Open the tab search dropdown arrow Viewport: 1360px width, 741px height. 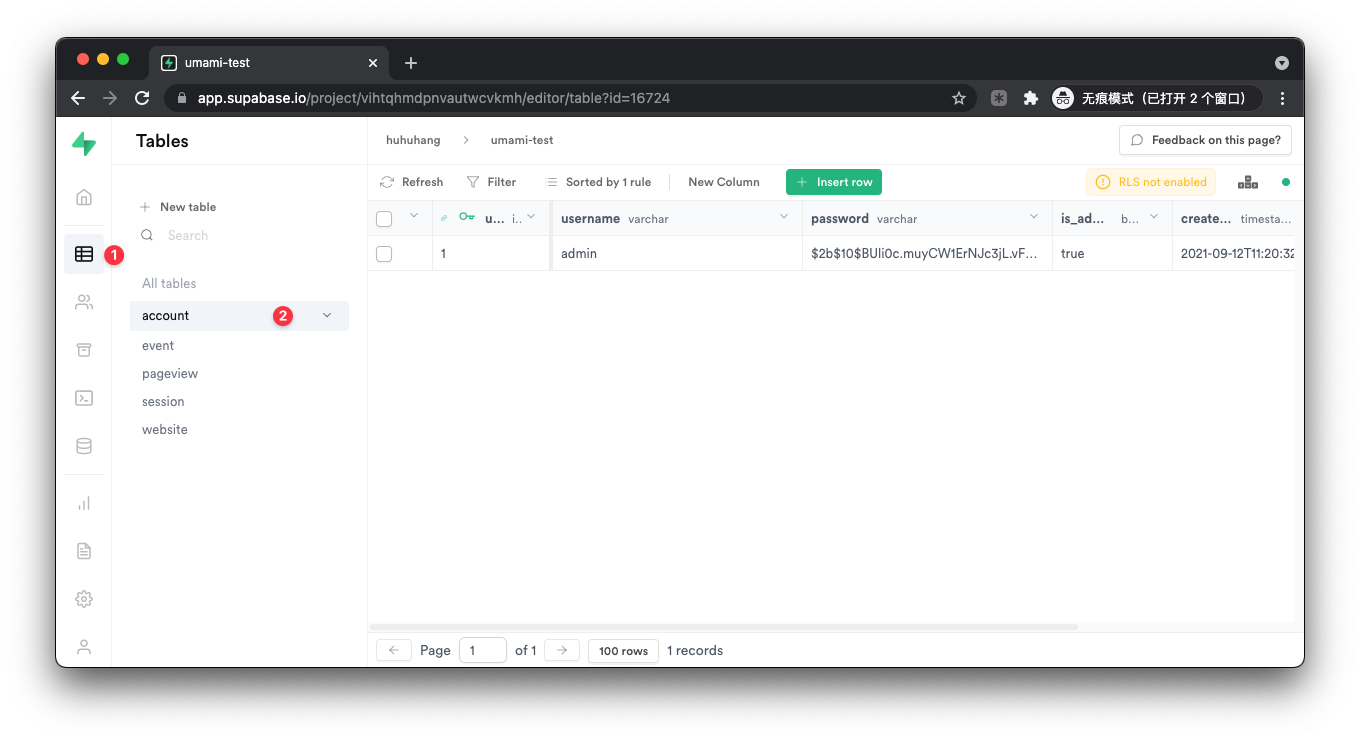1282,63
